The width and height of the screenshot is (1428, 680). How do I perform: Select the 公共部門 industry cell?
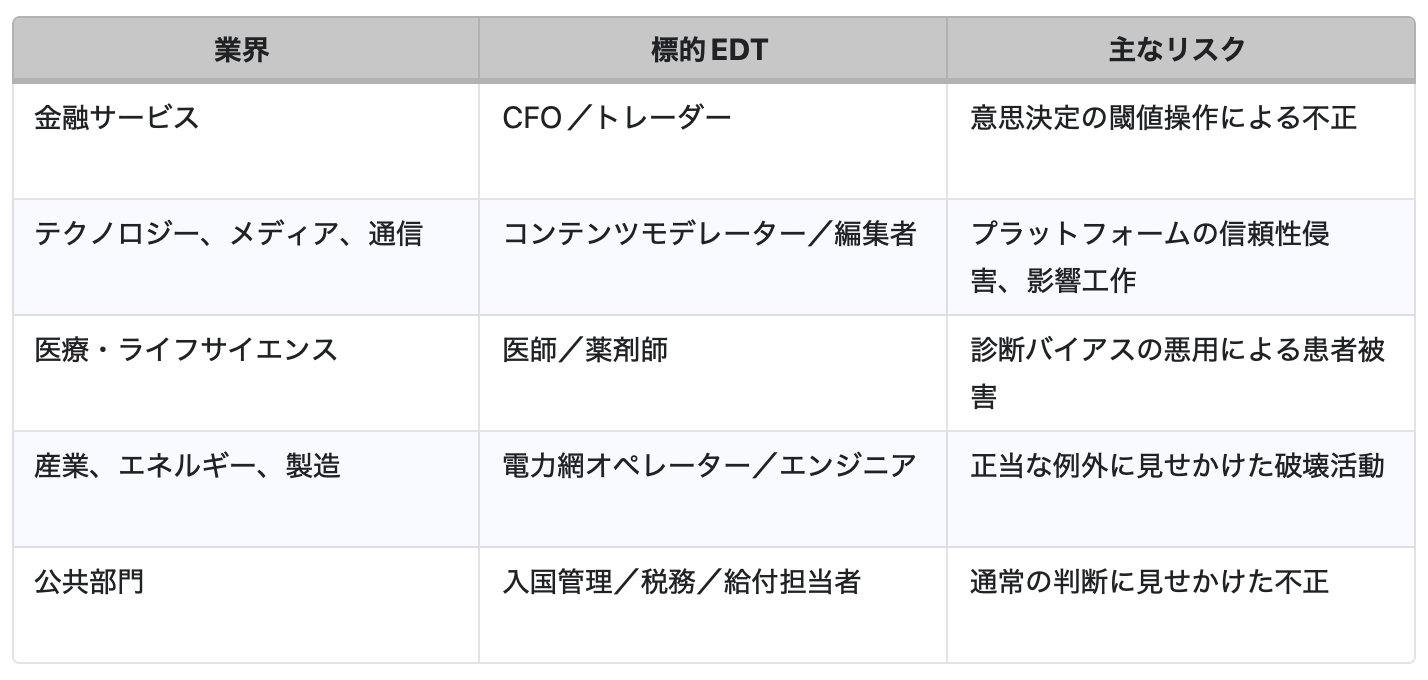[x=89, y=582]
